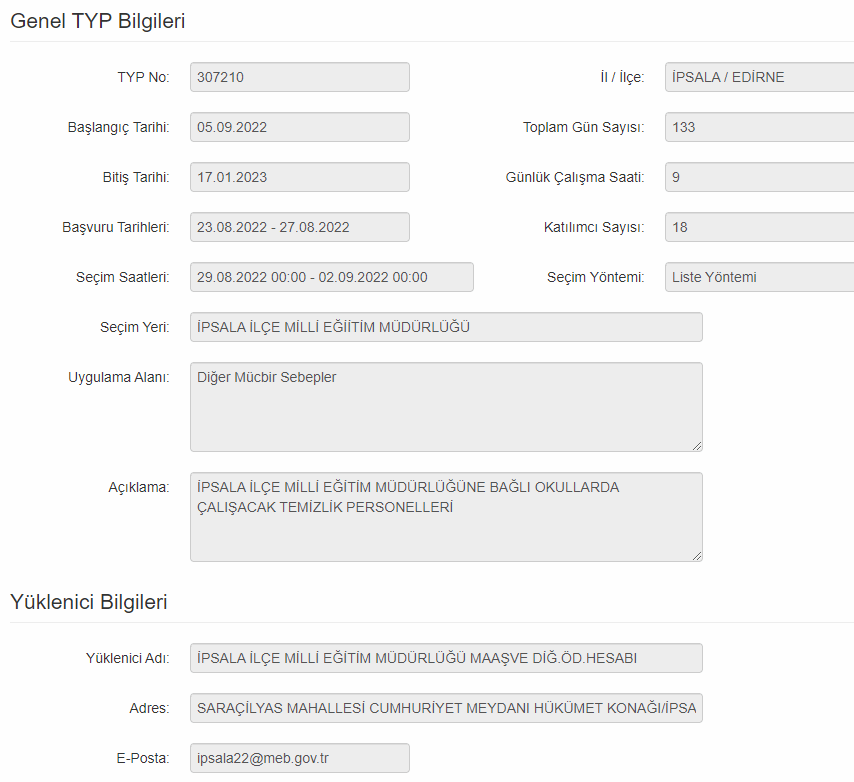Viewport: 854px width, 782px height.
Task: Focus the Başvuru Tarihleri date range field
Action: coord(299,227)
